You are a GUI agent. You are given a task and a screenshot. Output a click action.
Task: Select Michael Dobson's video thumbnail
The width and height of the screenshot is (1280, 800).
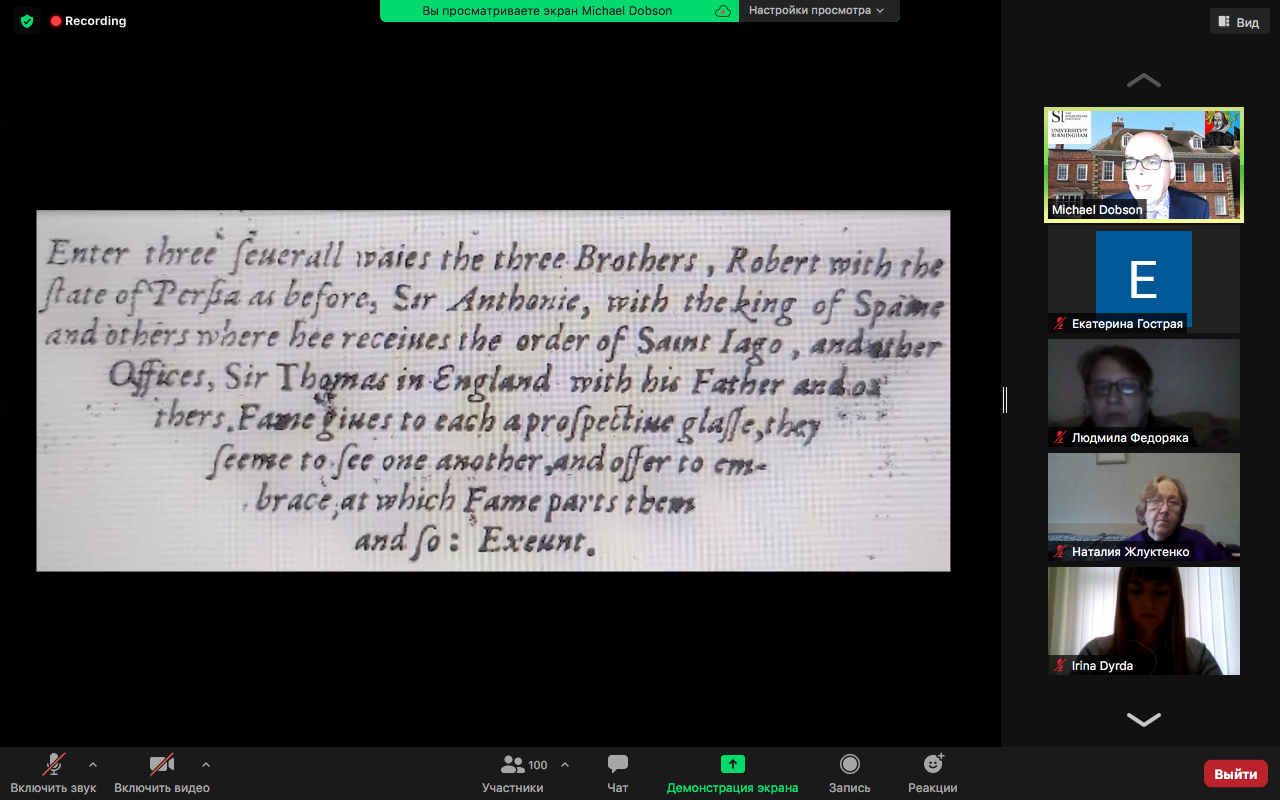click(1143, 164)
